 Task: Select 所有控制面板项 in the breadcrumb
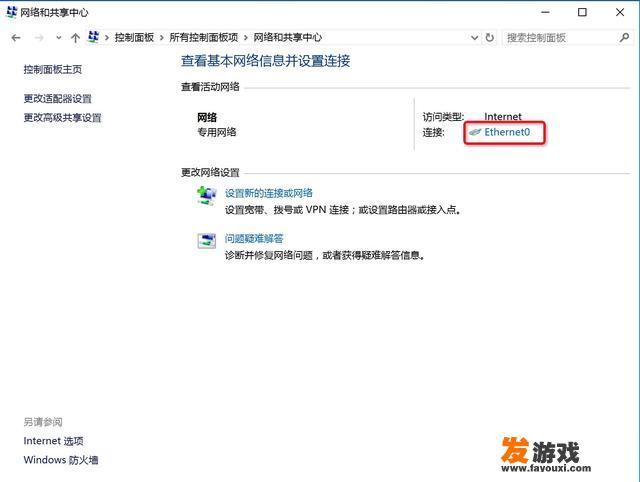click(x=204, y=38)
